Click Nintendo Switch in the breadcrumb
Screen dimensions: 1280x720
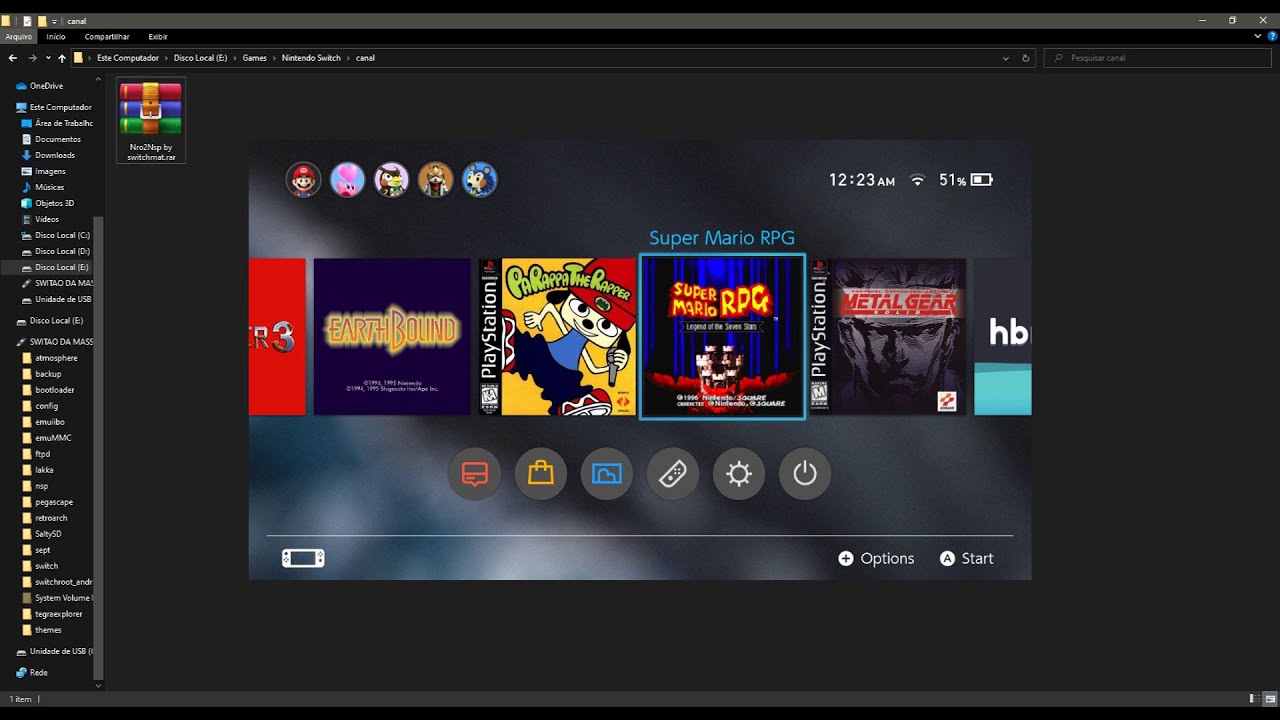pos(311,58)
